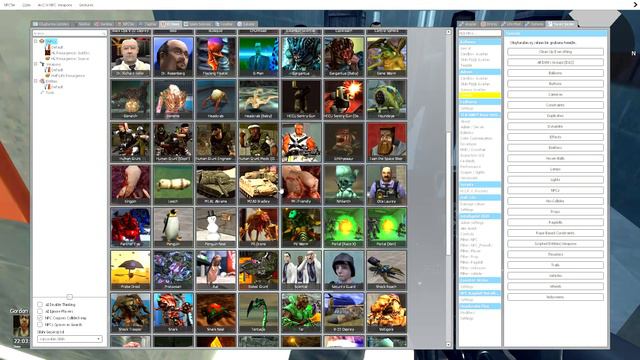Screen dimensions: 640x360
Task: Spawn the Gonarch NPC
Action: pyautogui.click(x=131, y=99)
